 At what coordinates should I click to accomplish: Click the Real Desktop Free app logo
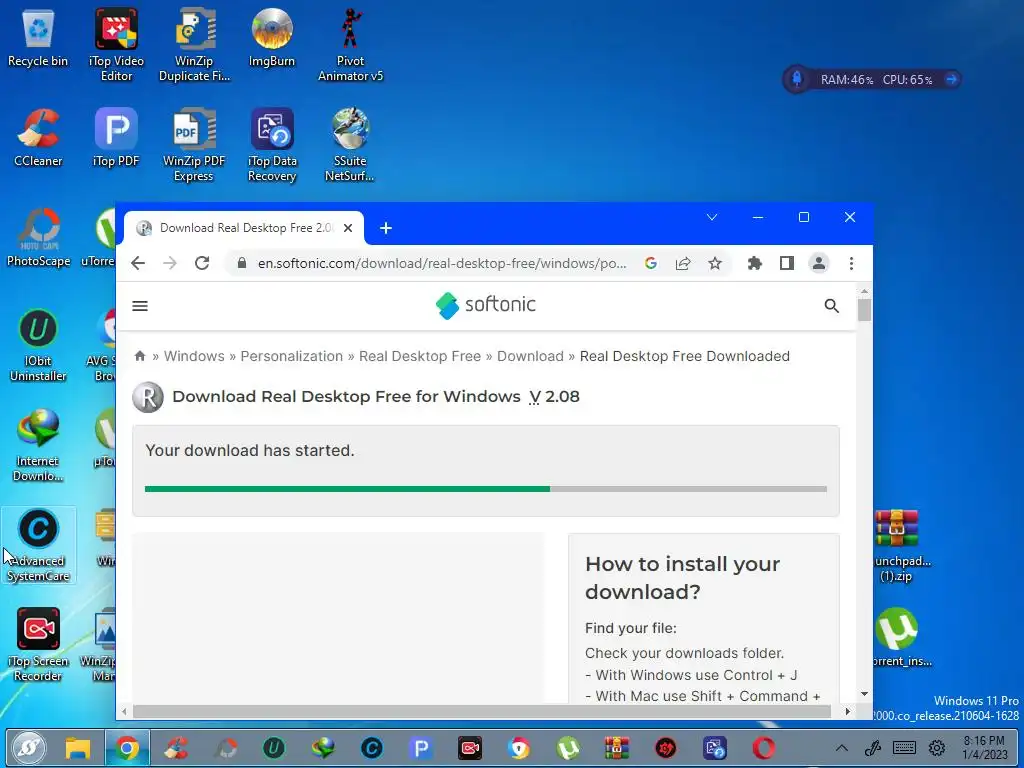pos(148,397)
